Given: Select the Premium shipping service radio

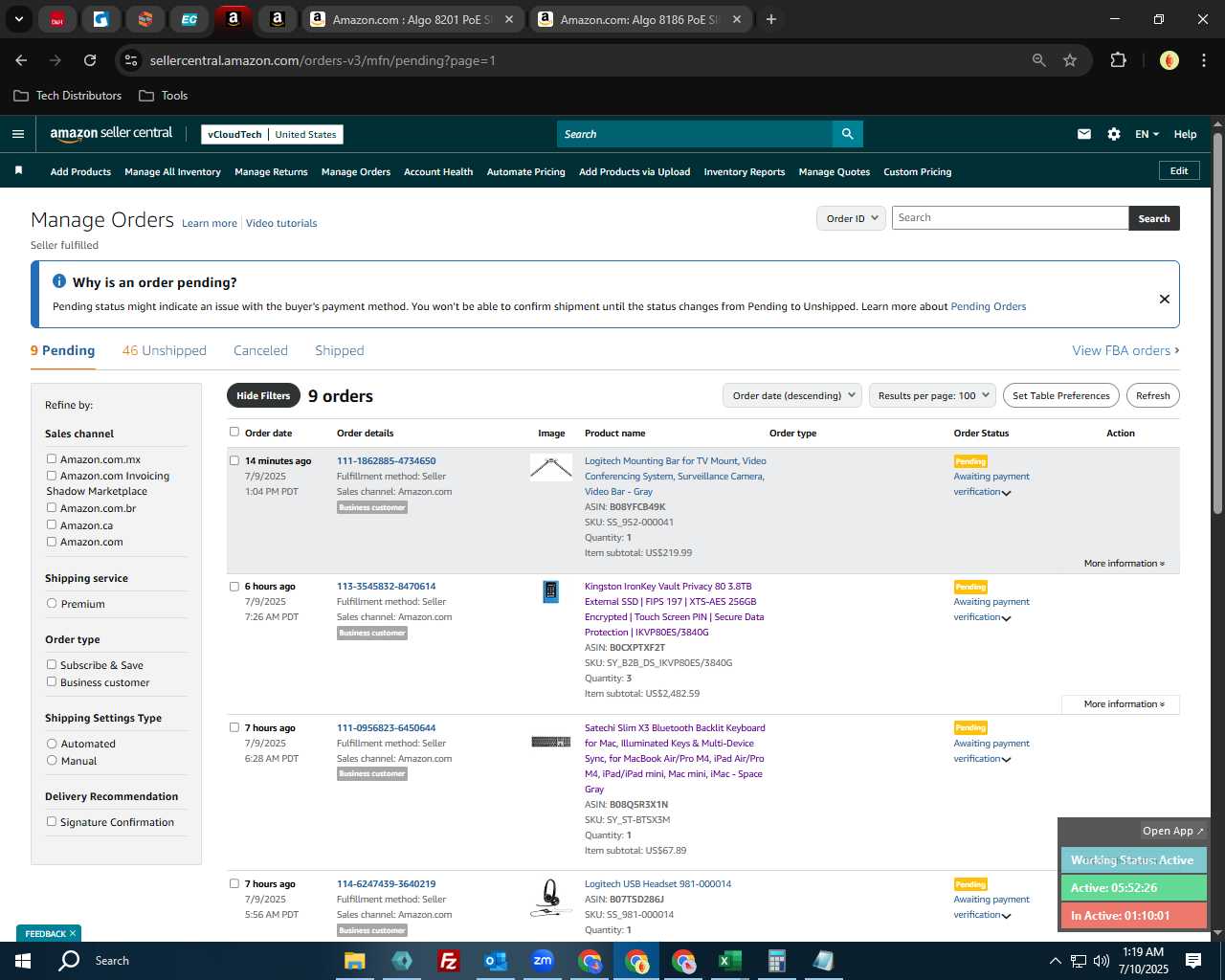Looking at the screenshot, I should [52, 603].
